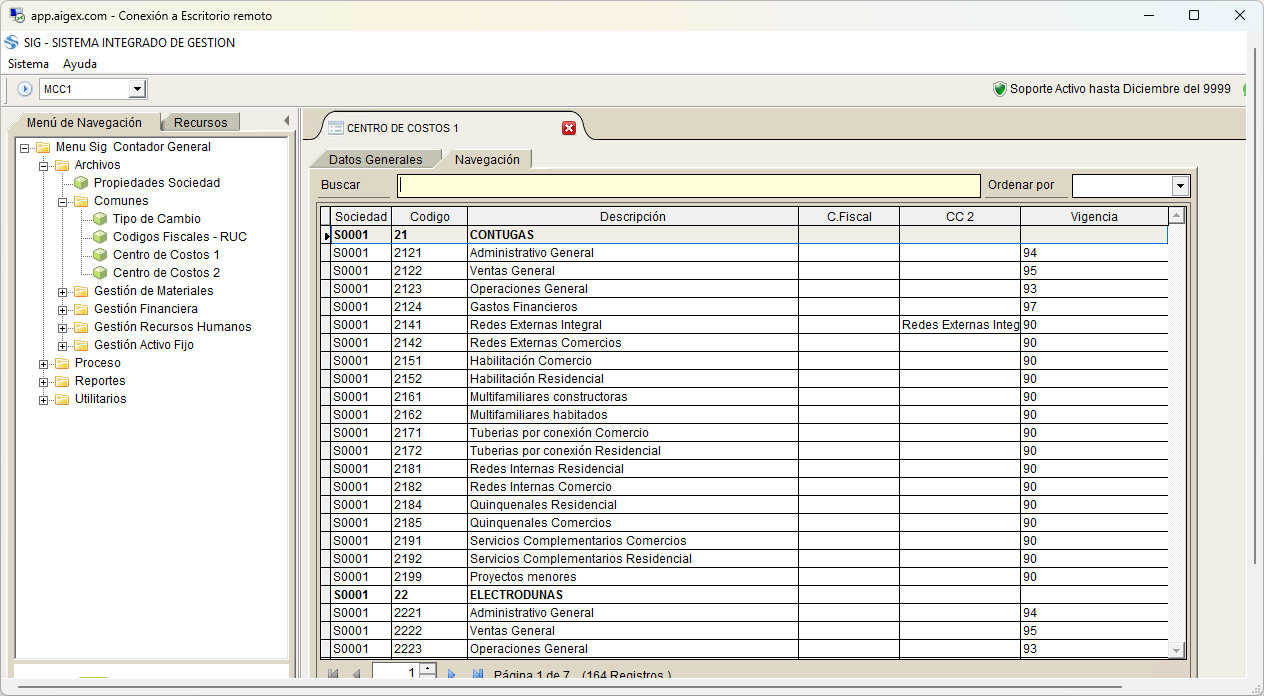
Task: Click the Propiedades Sociedad cube icon
Action: click(x=81, y=183)
